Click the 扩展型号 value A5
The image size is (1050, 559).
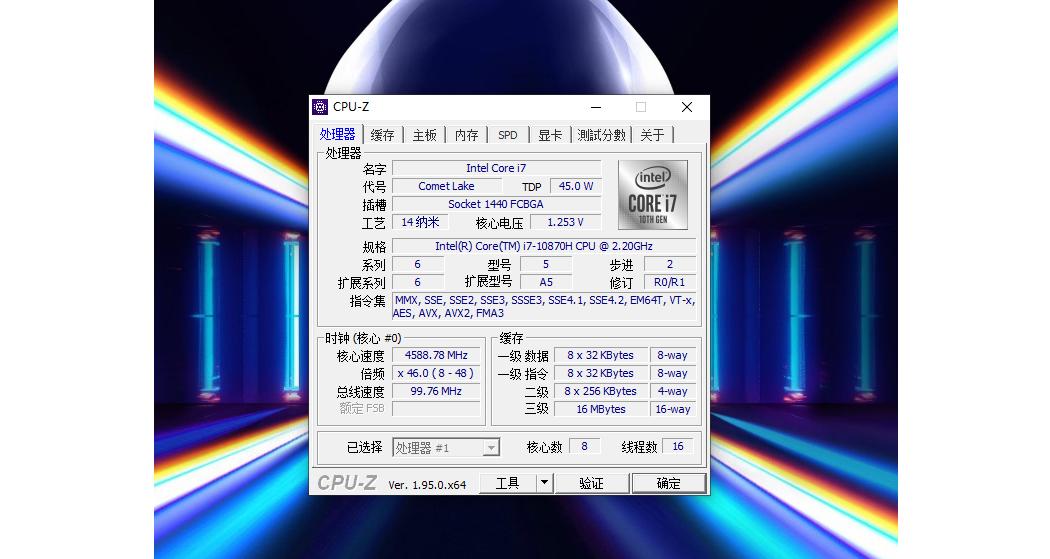point(546,283)
